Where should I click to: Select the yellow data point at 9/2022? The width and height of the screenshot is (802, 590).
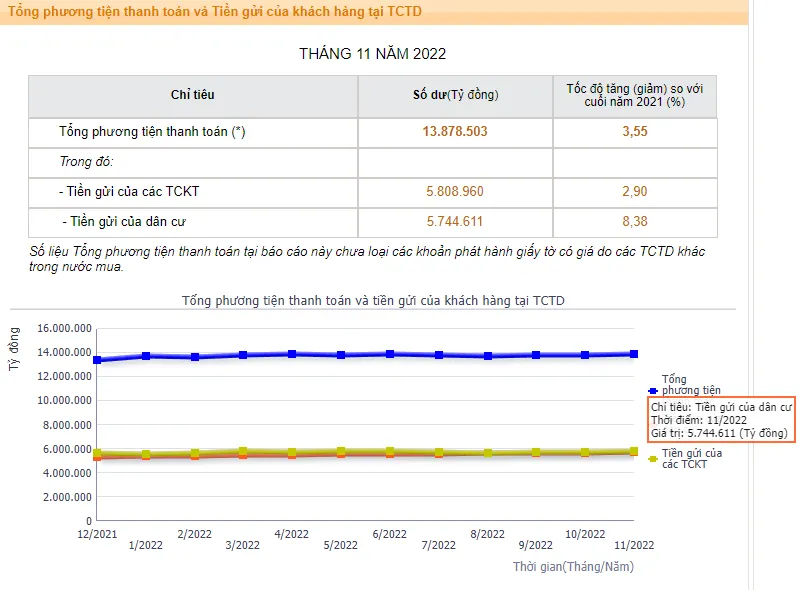click(536, 453)
